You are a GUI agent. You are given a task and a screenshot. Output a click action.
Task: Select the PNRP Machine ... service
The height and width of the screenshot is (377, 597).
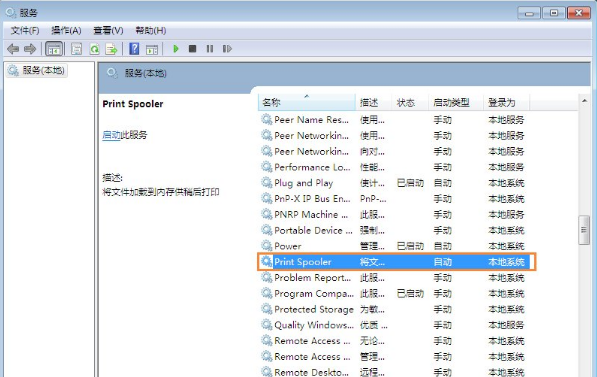[x=394, y=214]
